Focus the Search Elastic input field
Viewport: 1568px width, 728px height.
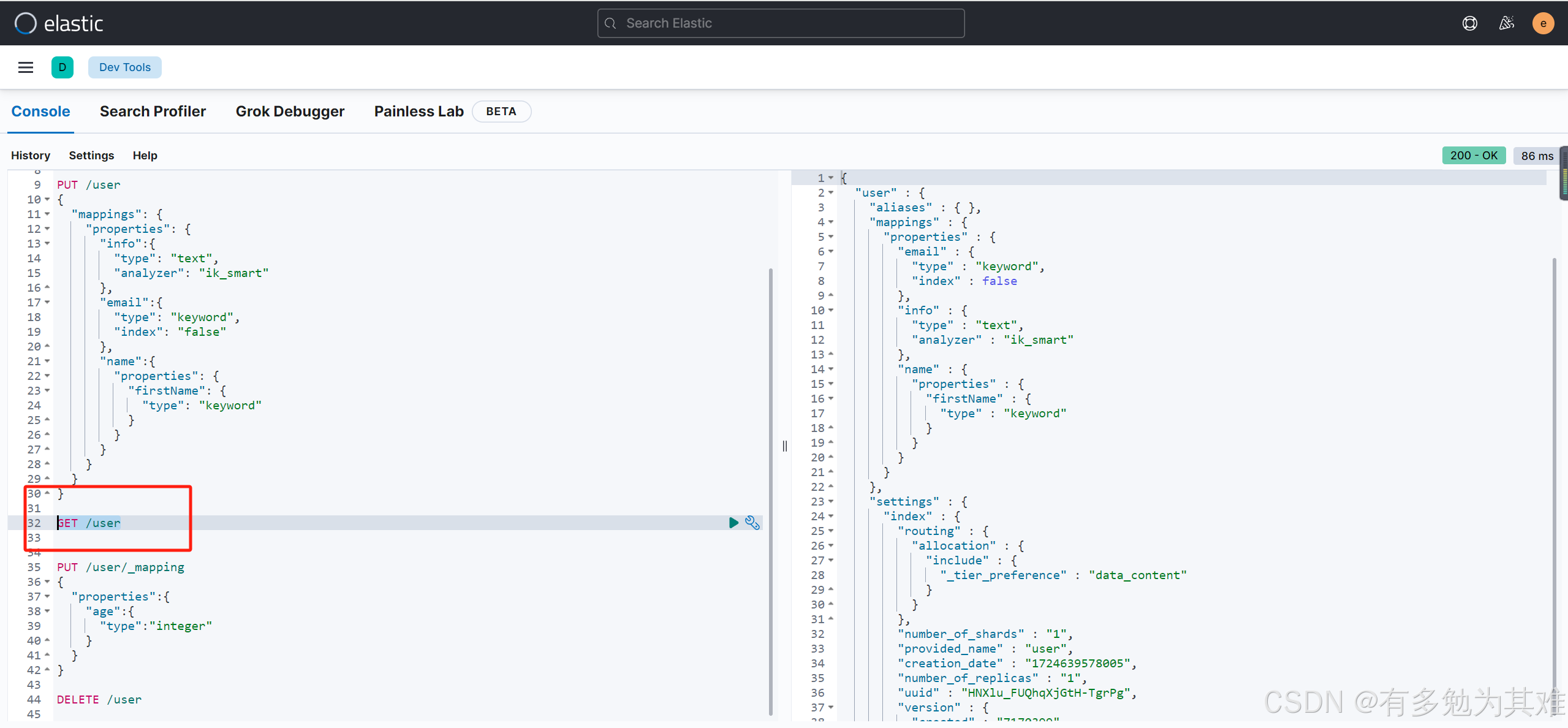click(781, 23)
